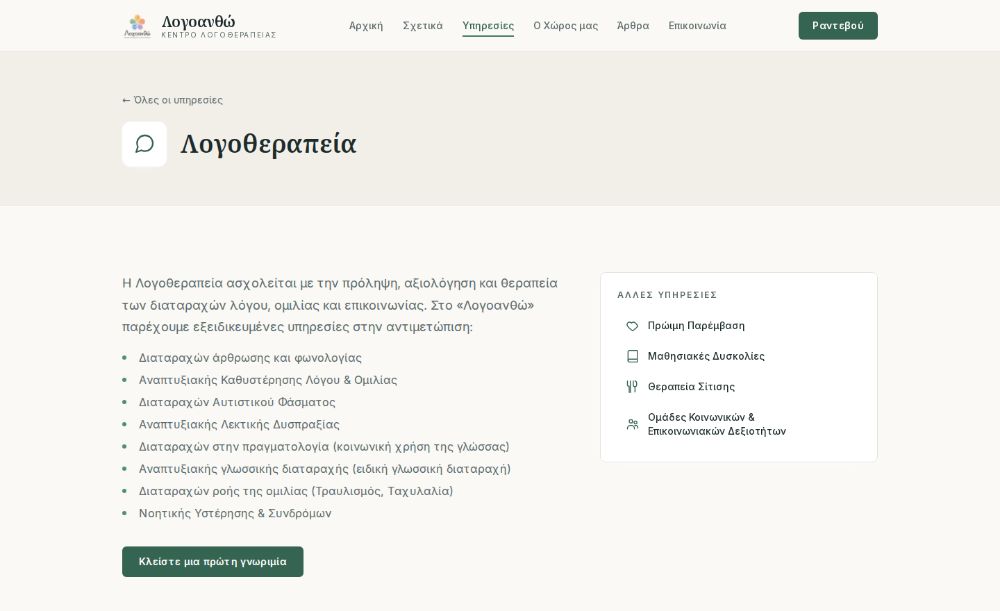1000x611 pixels.
Task: Go to the Σχετικά page
Action: 422,26
